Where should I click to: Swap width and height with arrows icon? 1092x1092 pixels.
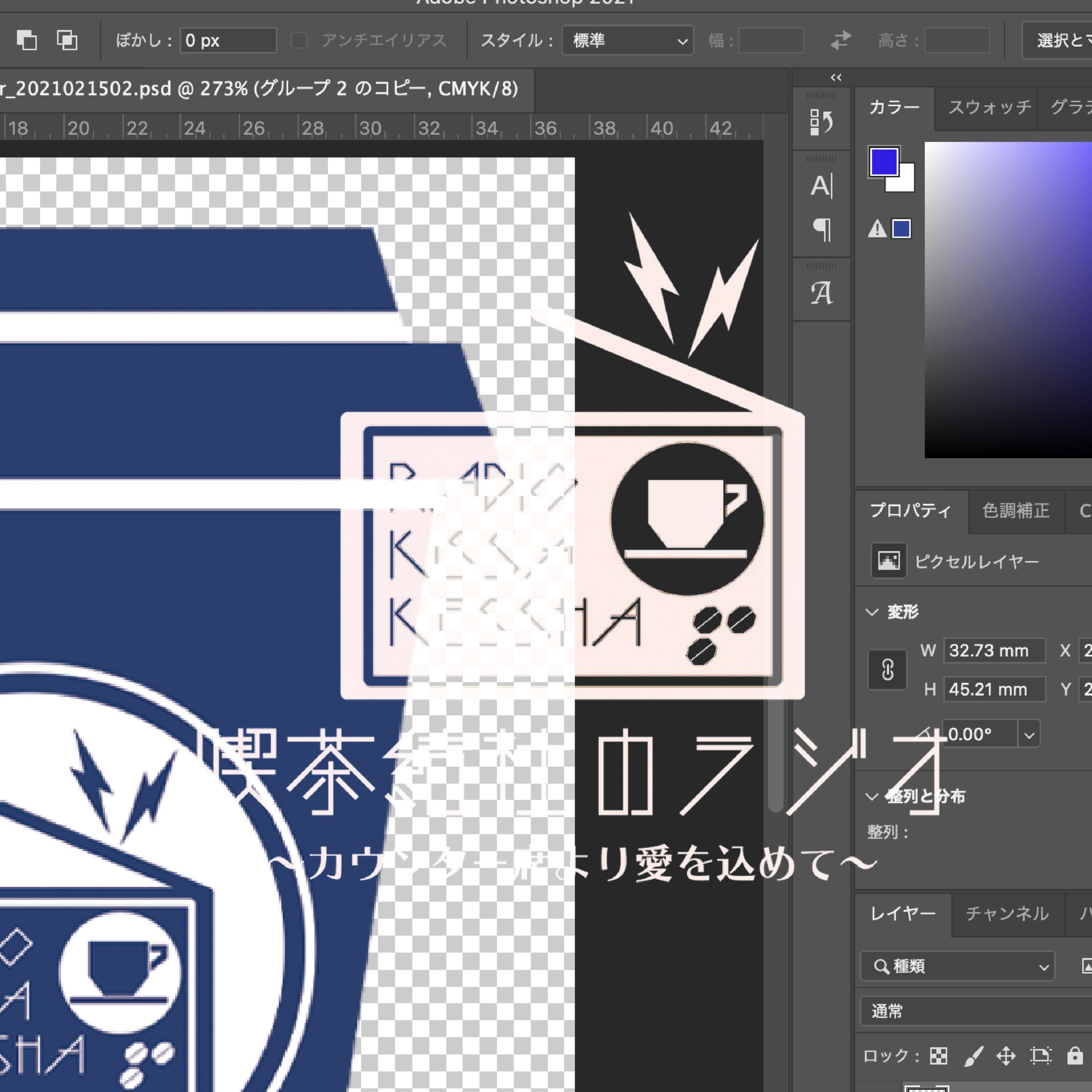click(840, 40)
